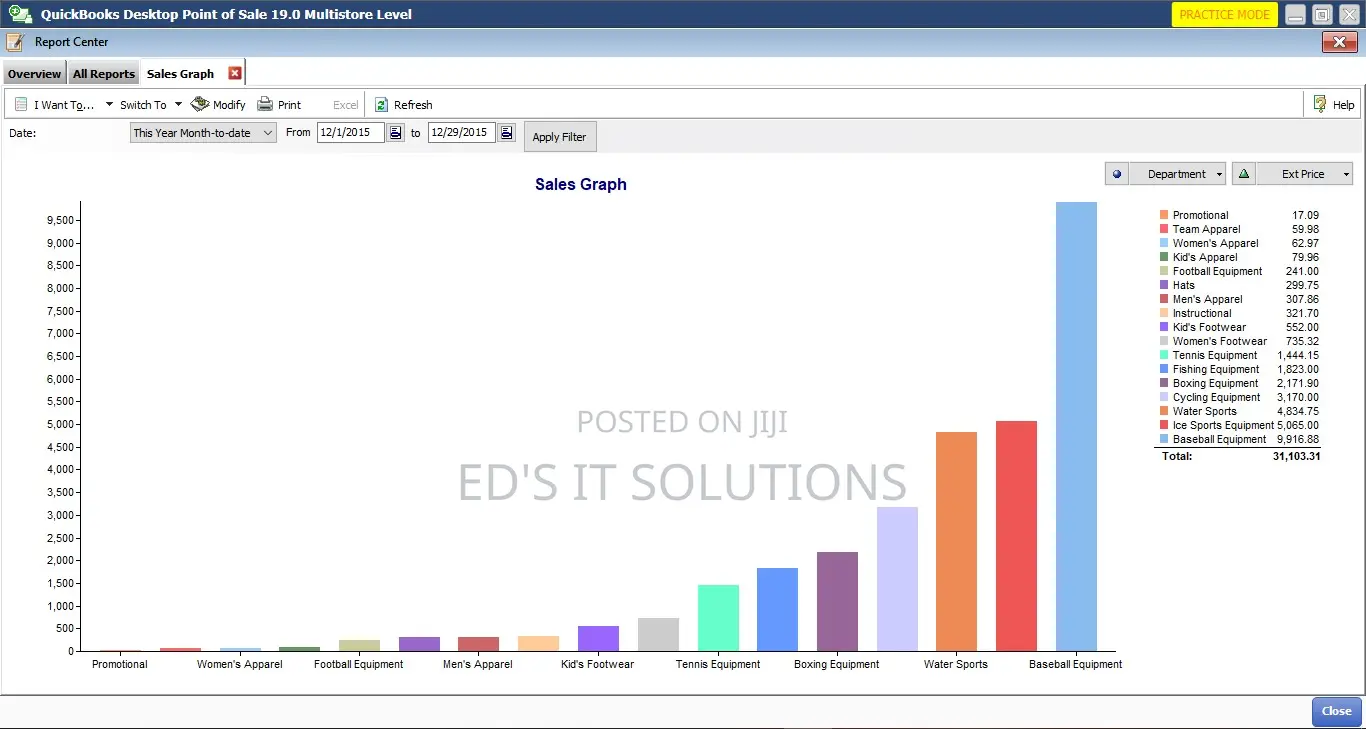This screenshot has height=729, width=1366.
Task: Click the blue sphere chart-type icon
Action: click(1117, 174)
